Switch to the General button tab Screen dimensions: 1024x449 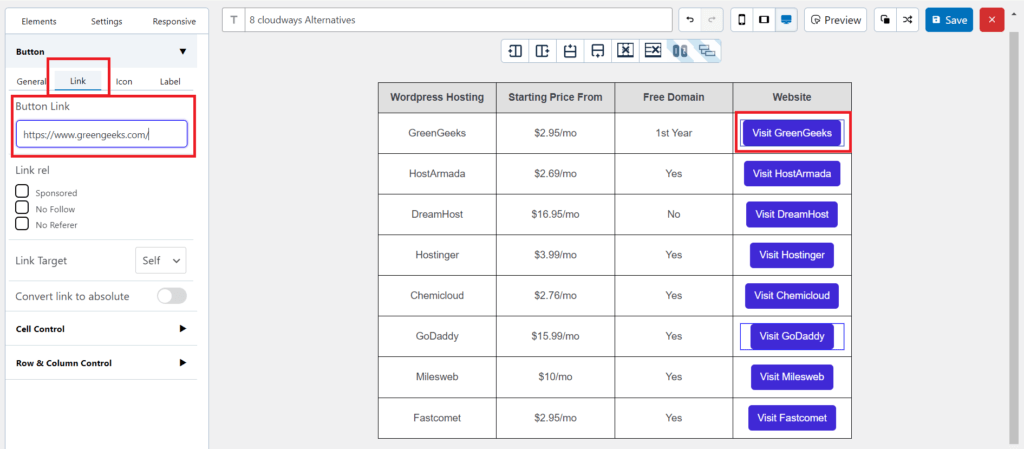coord(31,82)
